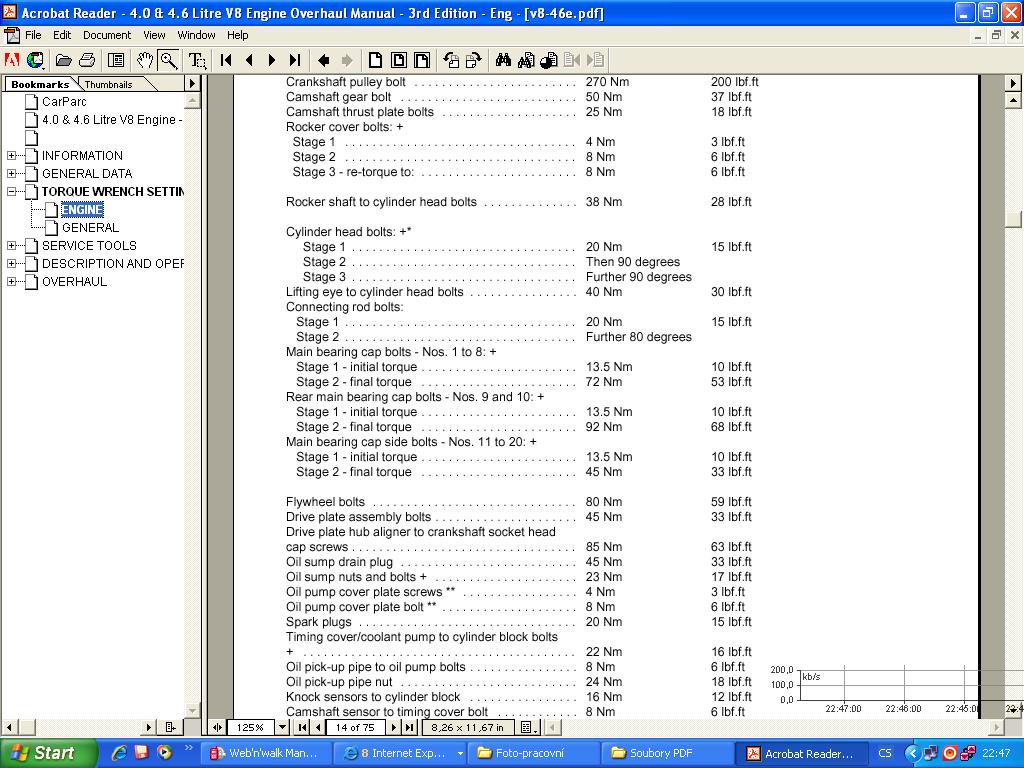The width and height of the screenshot is (1024, 768).
Task: Toggle the Show/Hide Navigation Pane button
Action: 116,60
